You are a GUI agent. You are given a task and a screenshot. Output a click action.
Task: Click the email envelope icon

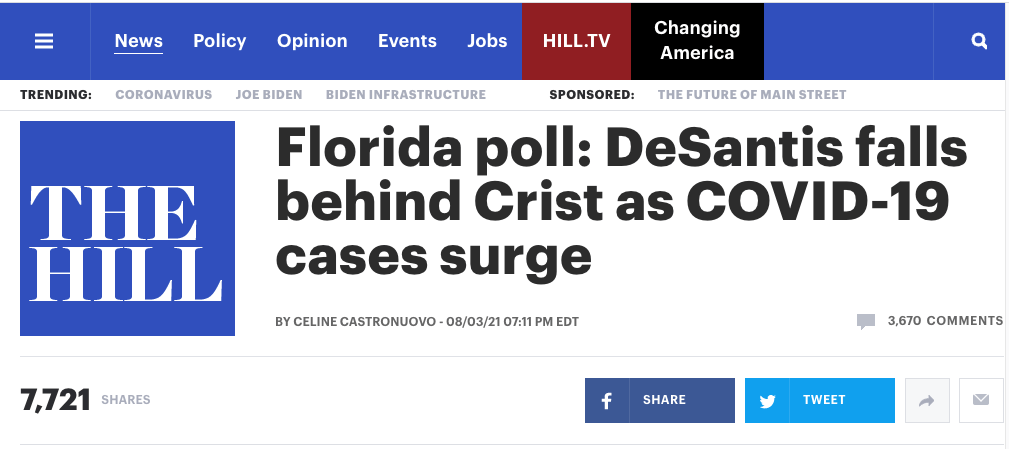pos(981,400)
